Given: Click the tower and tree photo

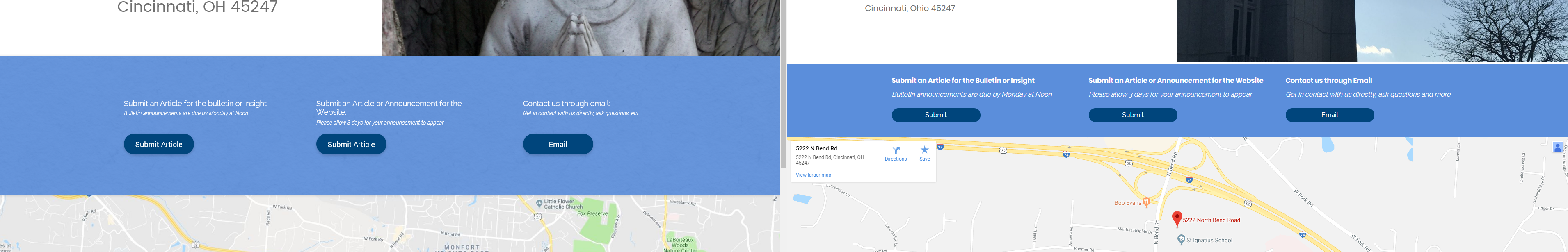Looking at the screenshot, I should (x=1372, y=31).
